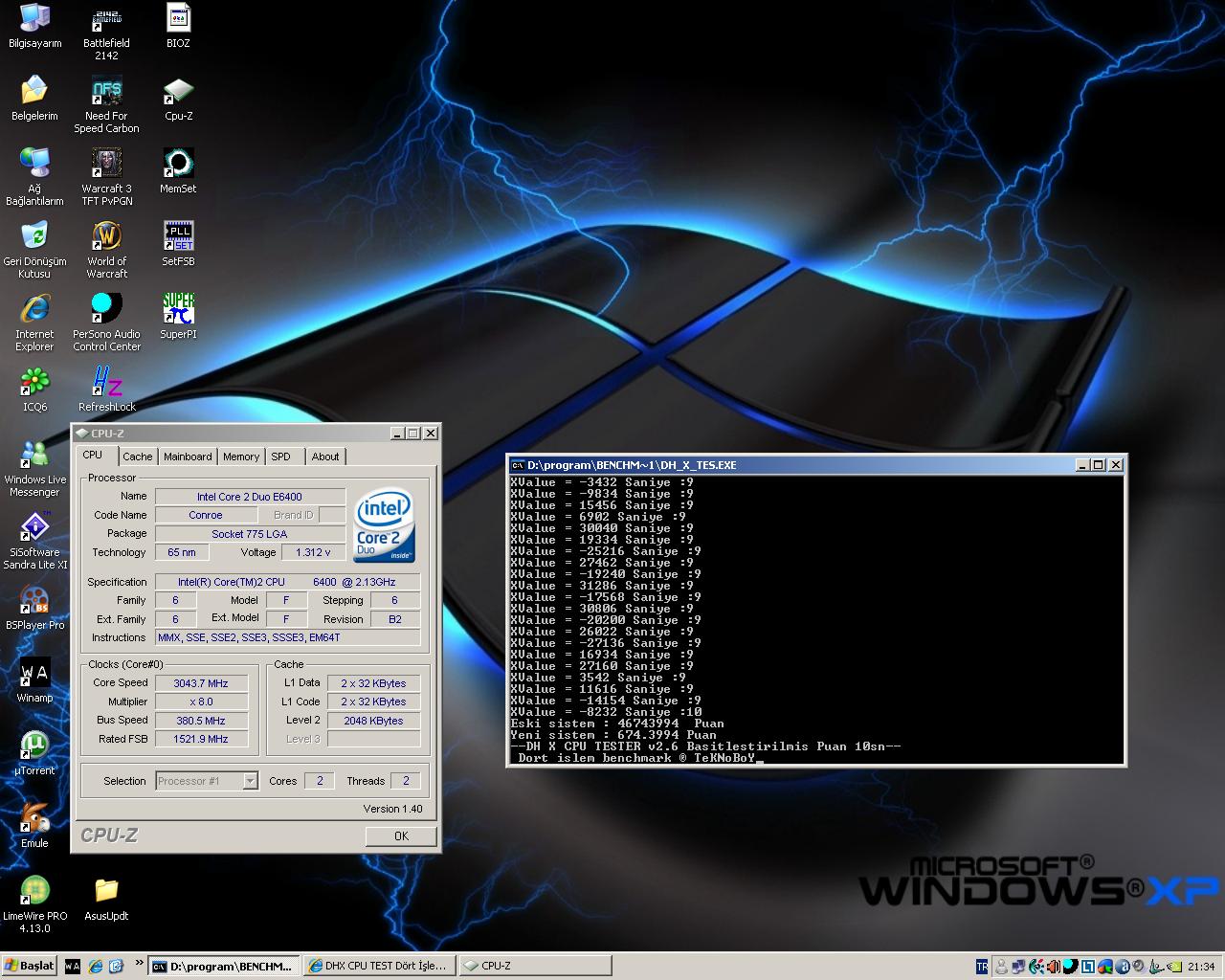Click Winamp icon in quick launch bar
Viewport: 1225px width, 980px height.
[x=73, y=967]
